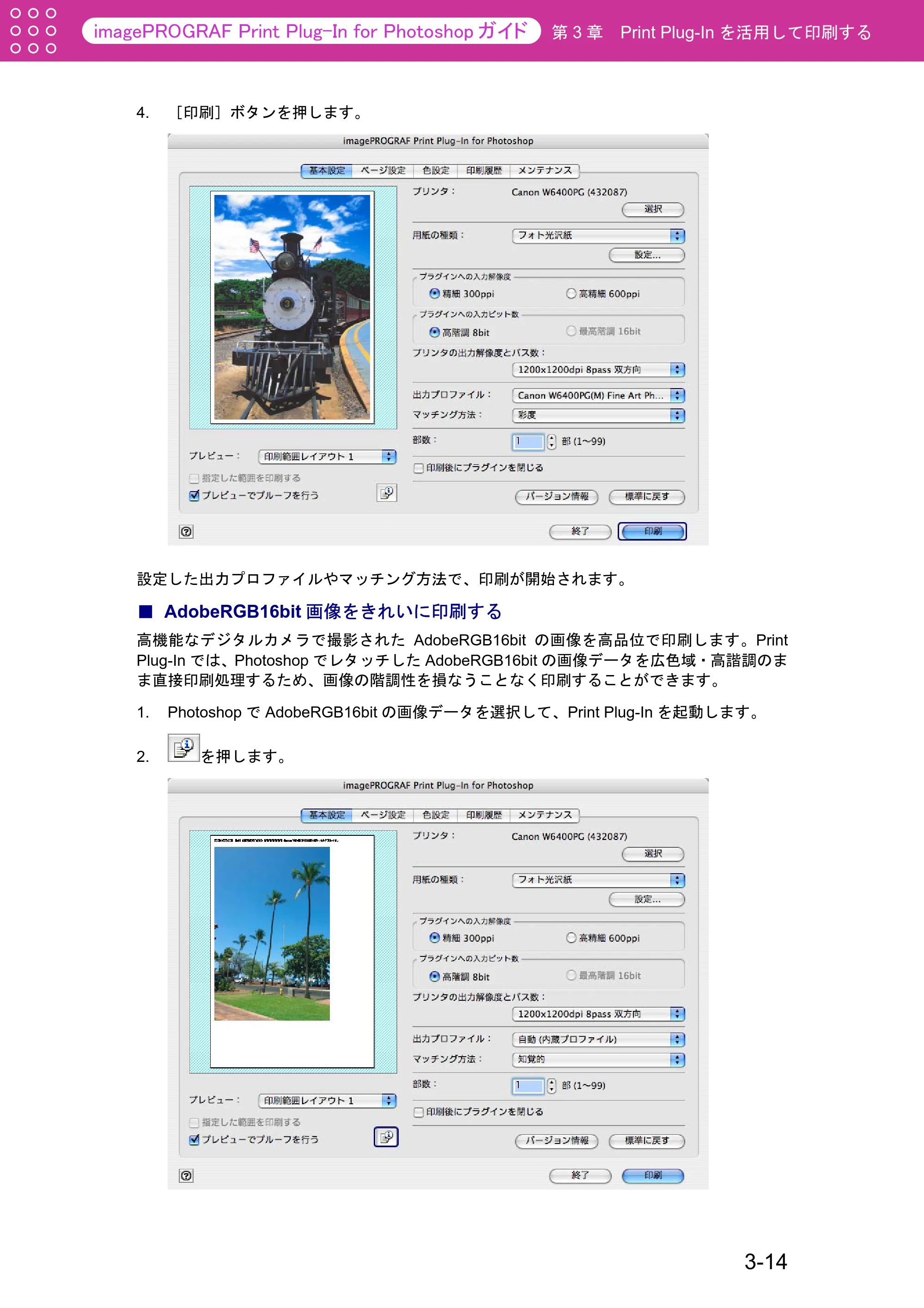Open 出力プロファイル Canon W6400PG dropdown
924x1308 pixels.
tap(598, 395)
